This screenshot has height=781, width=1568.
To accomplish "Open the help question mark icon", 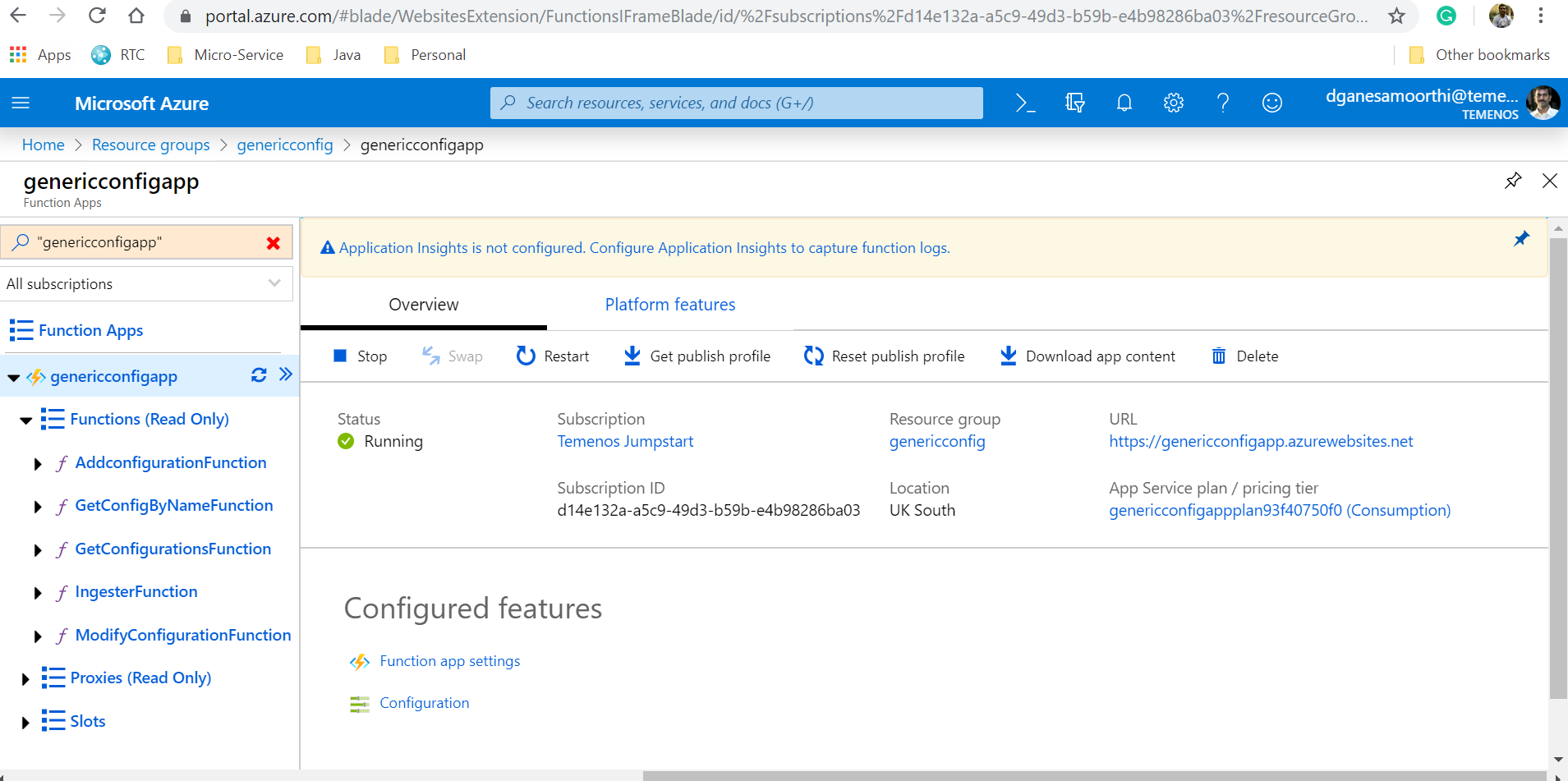I will click(x=1222, y=103).
